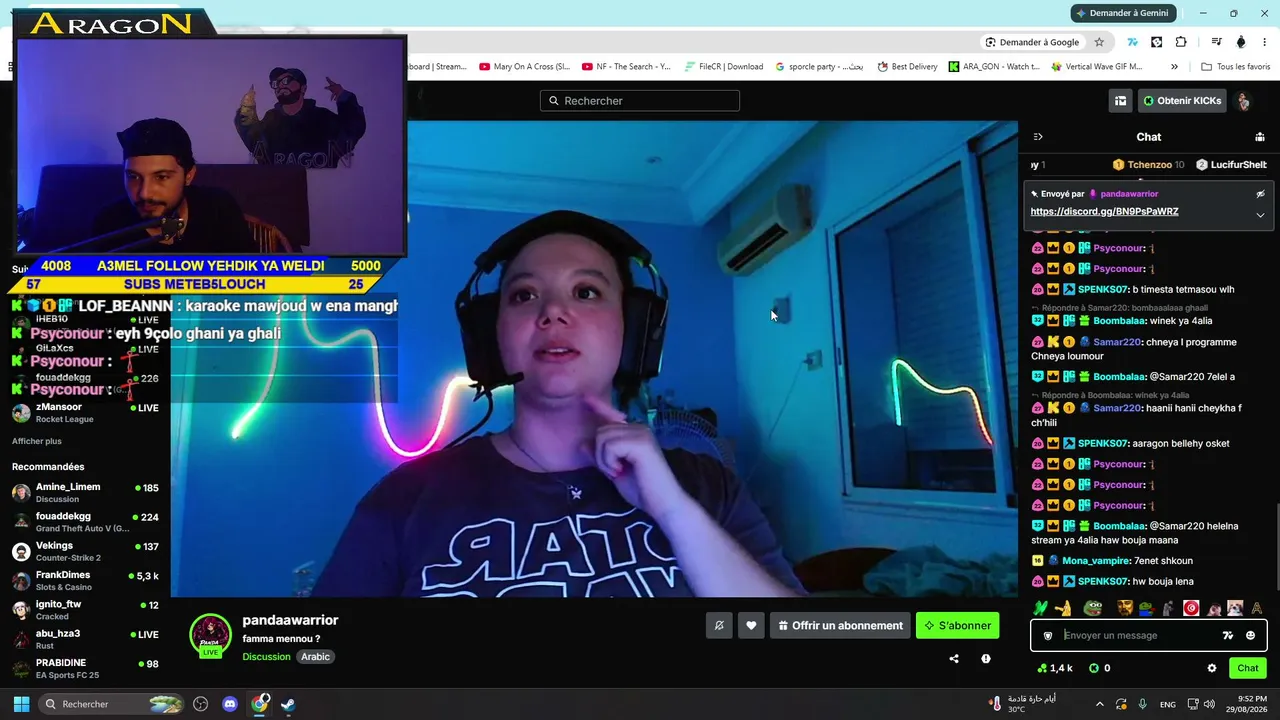Open the emoji picker smiley
This screenshot has width=1280, height=720.
point(1250,635)
